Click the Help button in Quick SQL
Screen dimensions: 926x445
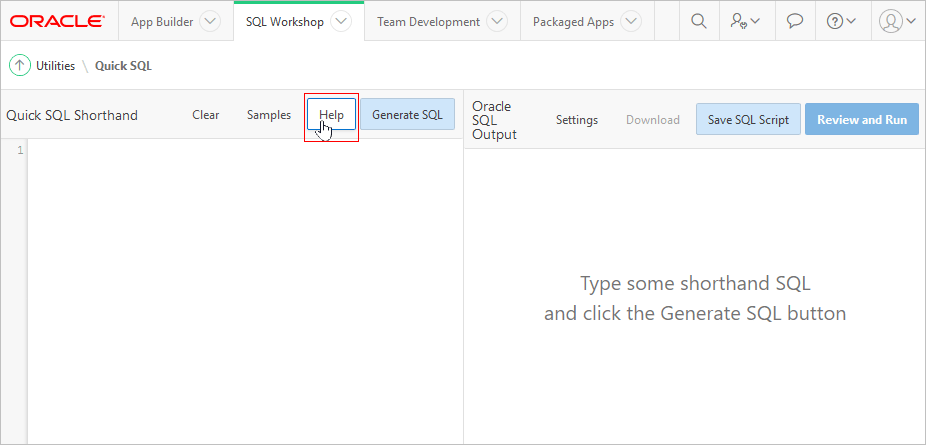pyautogui.click(x=331, y=114)
